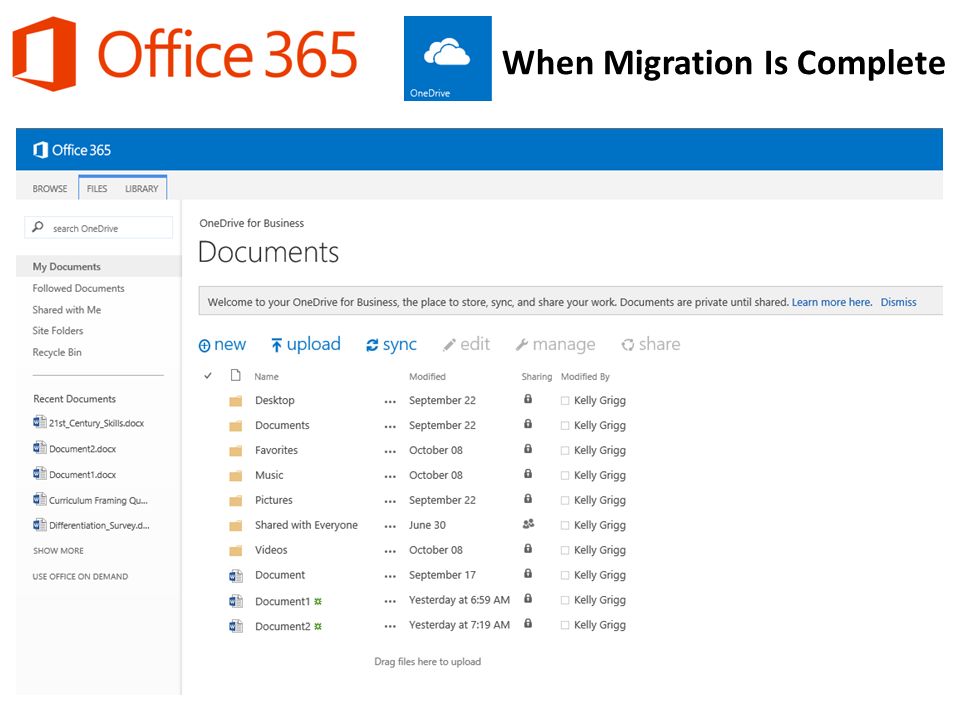Screen dimensions: 960x720
Task: Click the upload button
Action: (306, 345)
